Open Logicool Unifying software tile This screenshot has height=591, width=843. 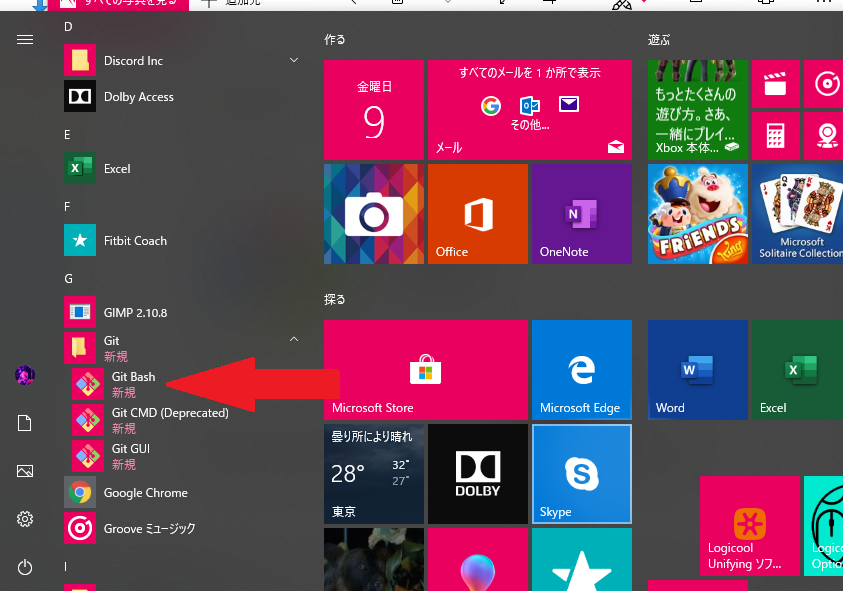click(749, 526)
